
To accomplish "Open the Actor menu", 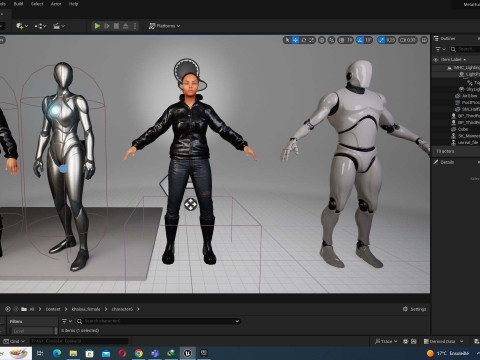I will tap(56, 4).
